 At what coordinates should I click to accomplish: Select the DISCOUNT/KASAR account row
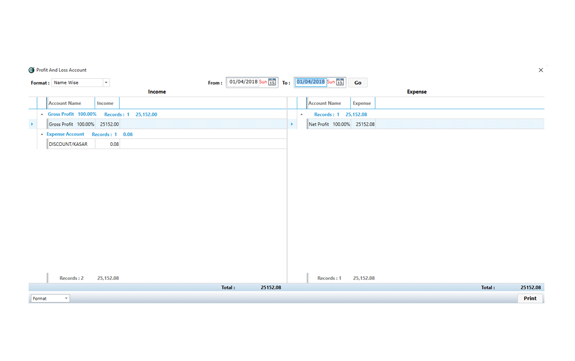click(x=161, y=144)
